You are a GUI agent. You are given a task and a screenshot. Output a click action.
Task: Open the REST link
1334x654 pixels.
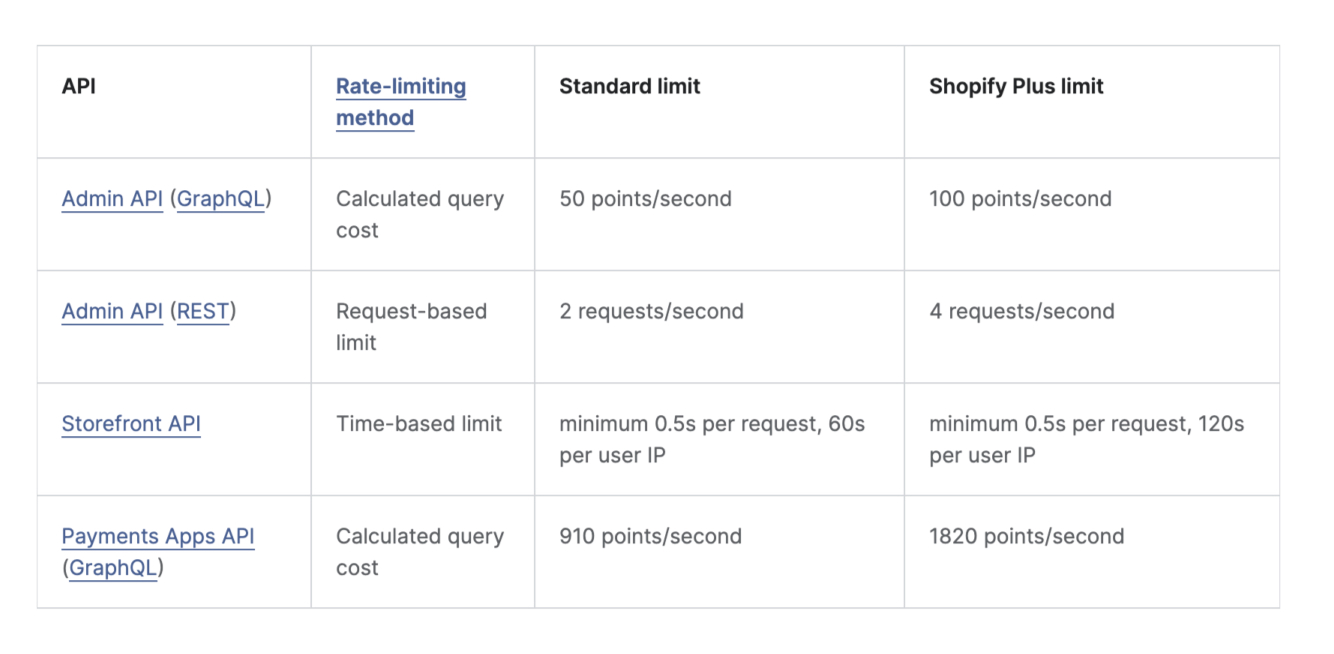coord(203,311)
